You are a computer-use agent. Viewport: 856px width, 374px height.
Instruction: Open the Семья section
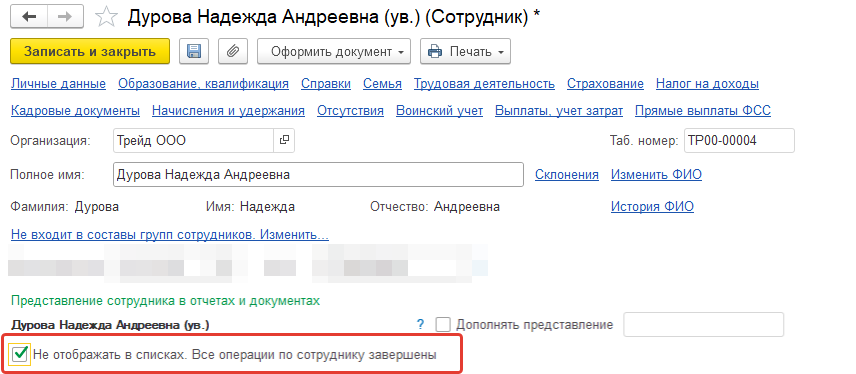(x=383, y=84)
